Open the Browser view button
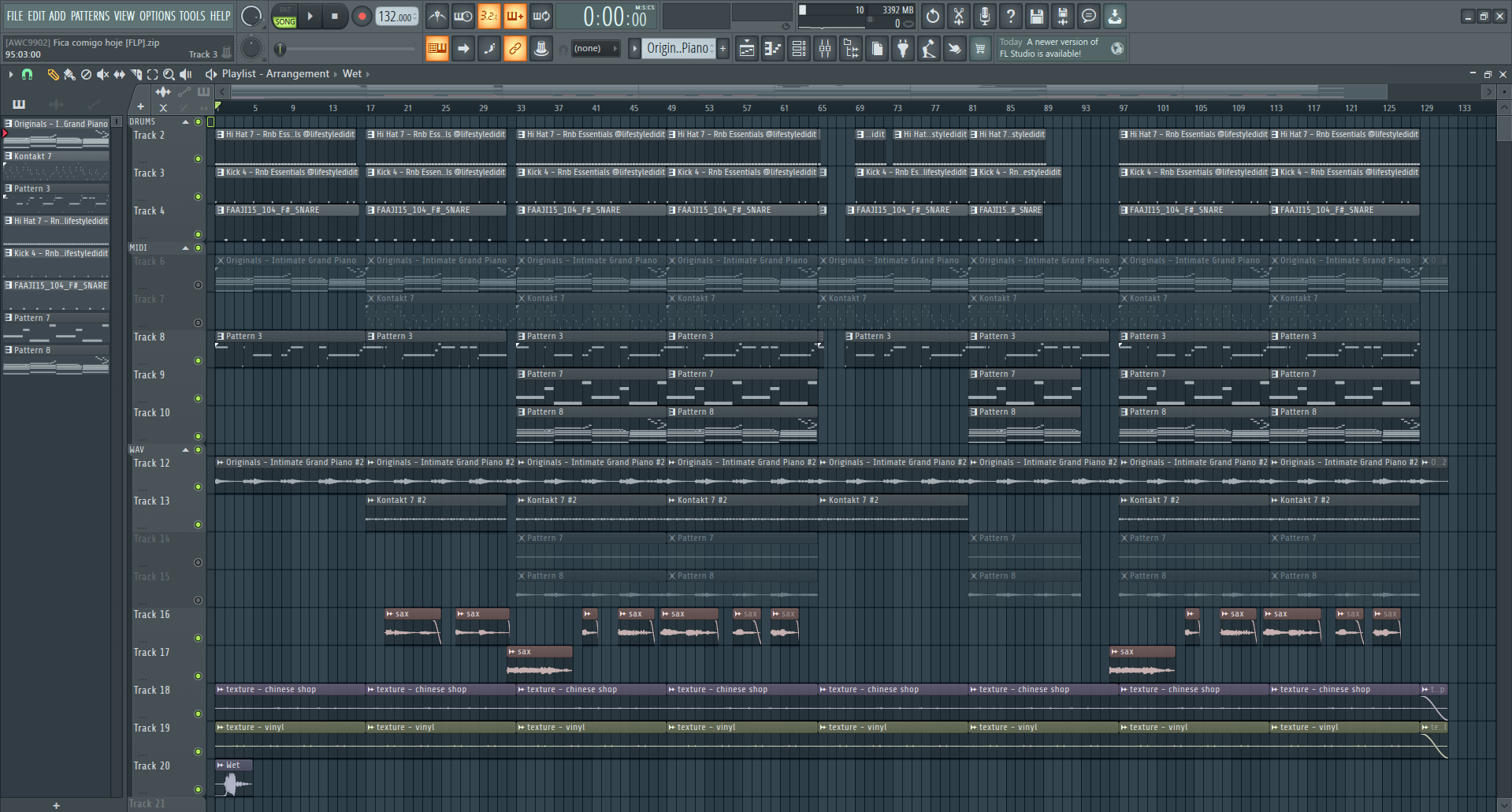The height and width of the screenshot is (812, 1512). pos(851,49)
